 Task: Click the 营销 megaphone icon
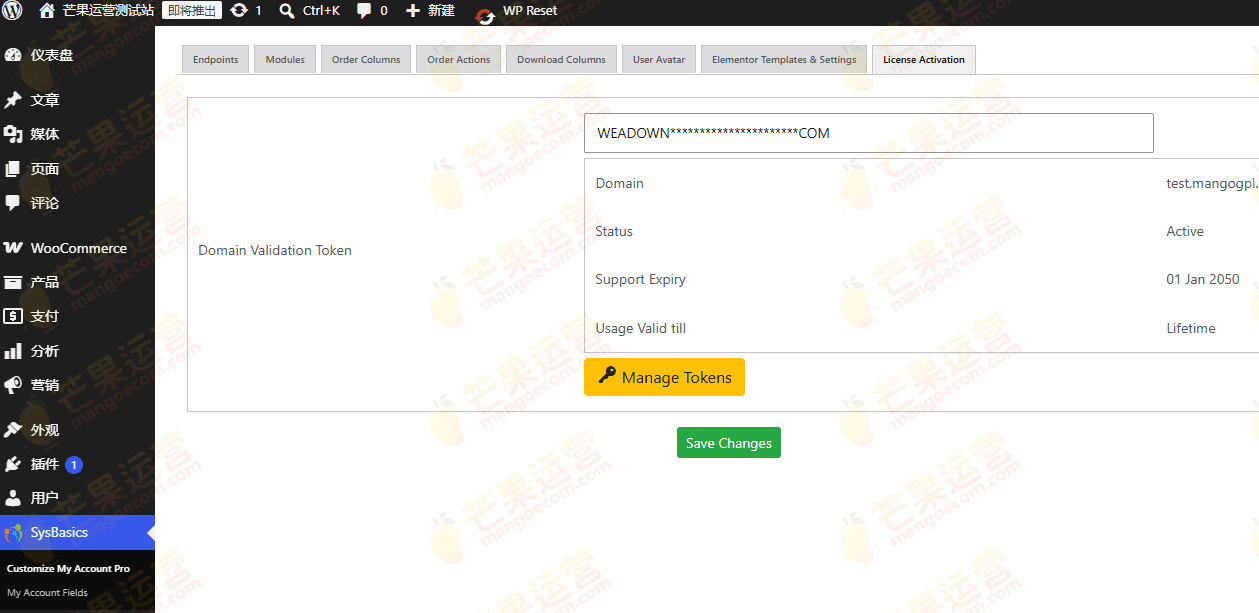point(13,385)
